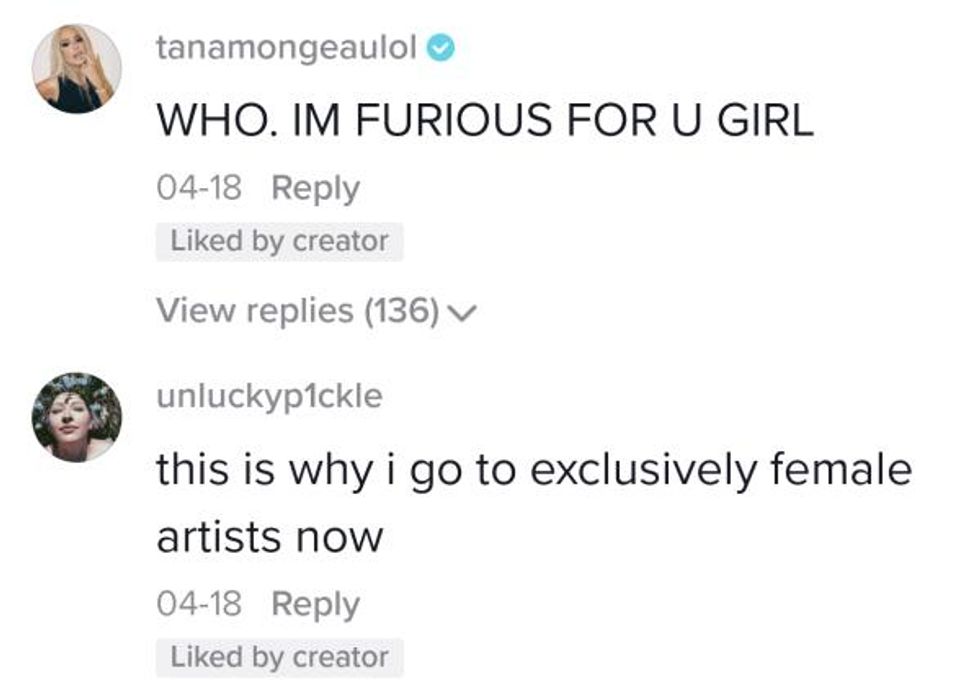
Task: Click Liked by creator badge under unluckyp1ckle
Action: click(279, 657)
